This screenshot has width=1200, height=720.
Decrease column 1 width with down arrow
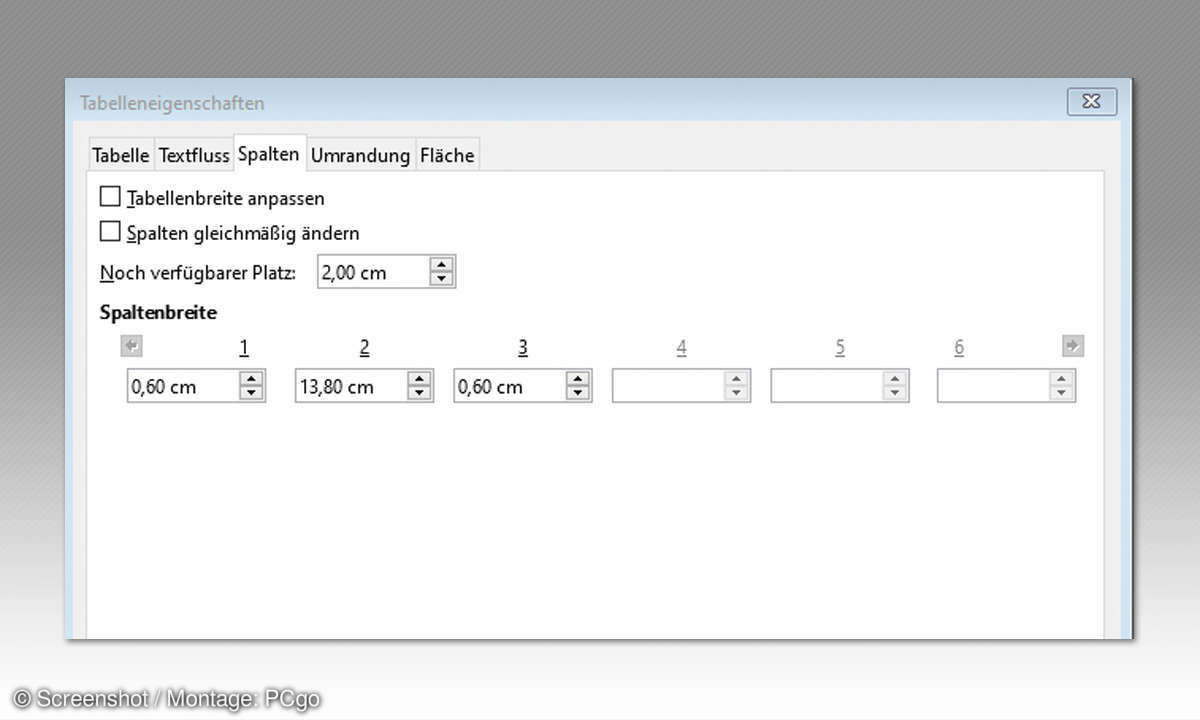252,393
